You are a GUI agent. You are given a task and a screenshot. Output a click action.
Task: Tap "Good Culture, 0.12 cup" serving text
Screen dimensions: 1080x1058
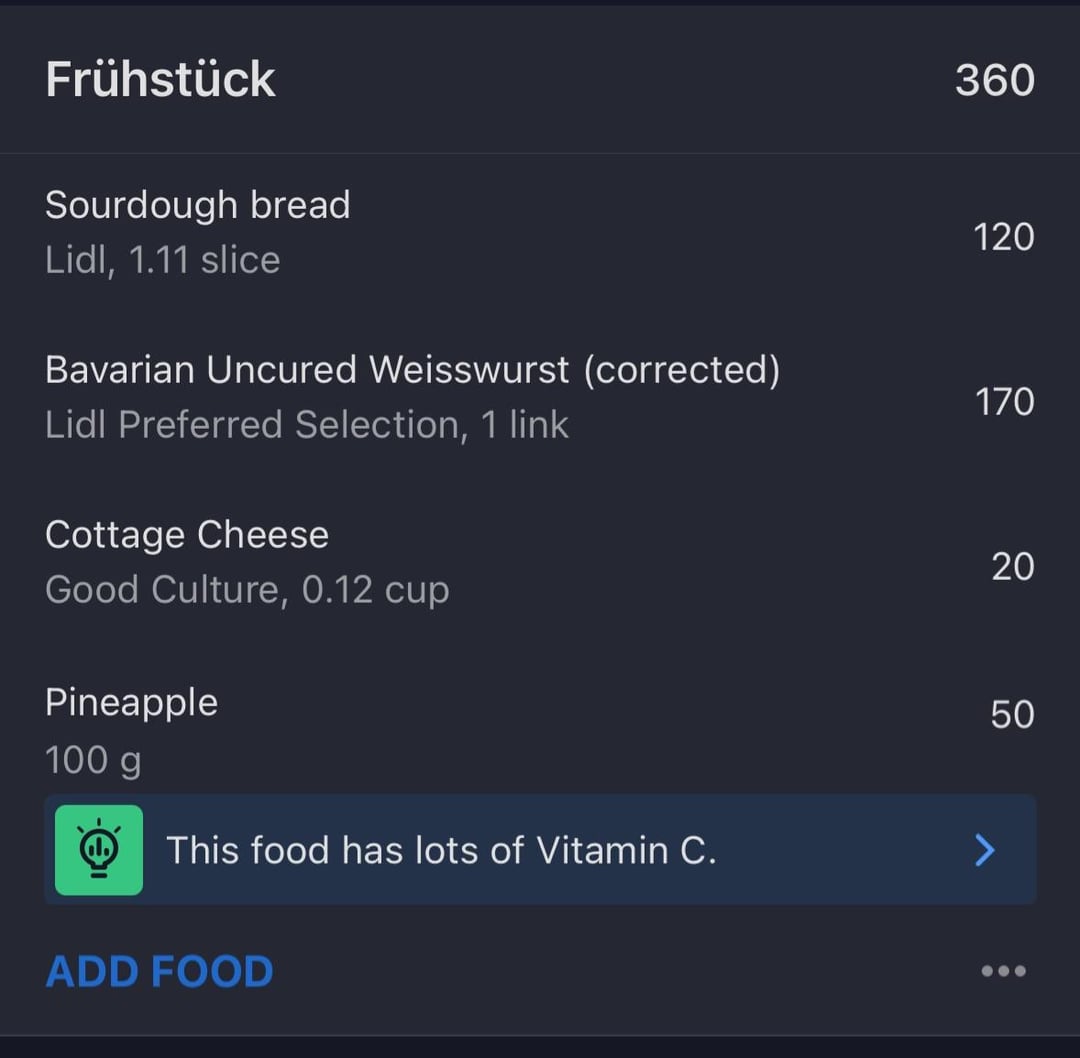tap(247, 590)
